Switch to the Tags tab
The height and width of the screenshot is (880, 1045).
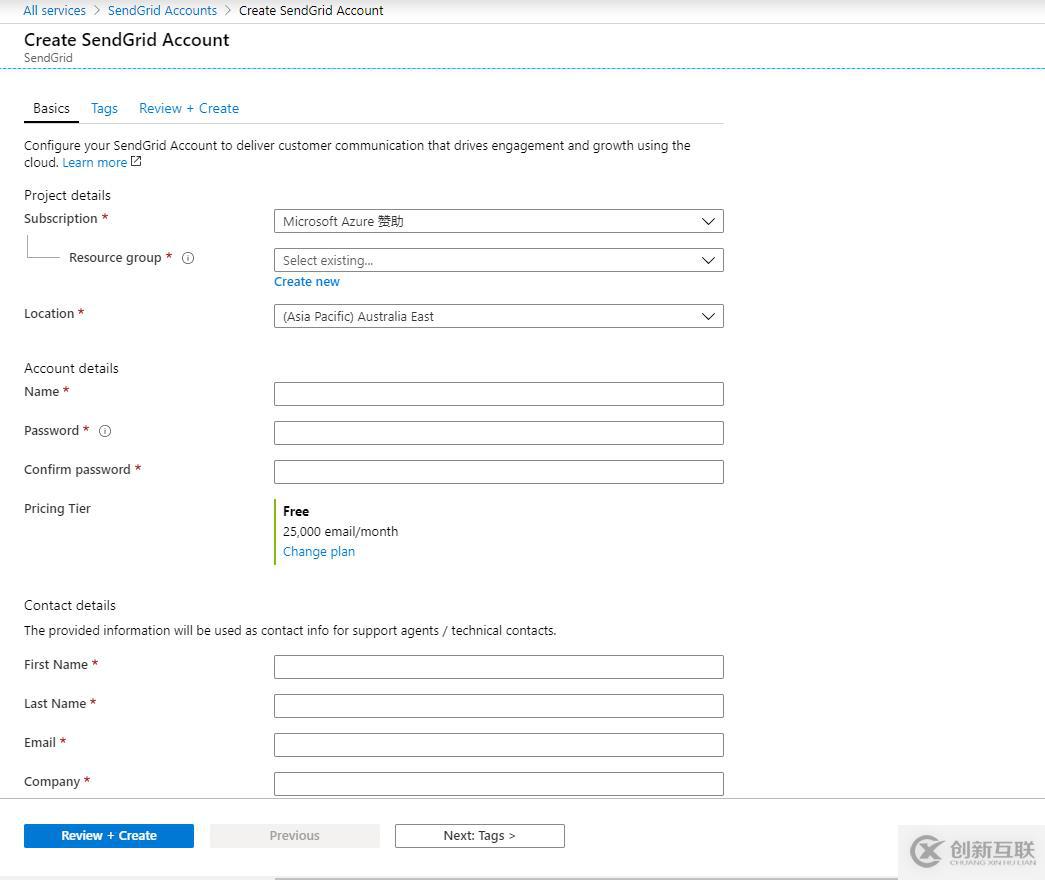[104, 108]
